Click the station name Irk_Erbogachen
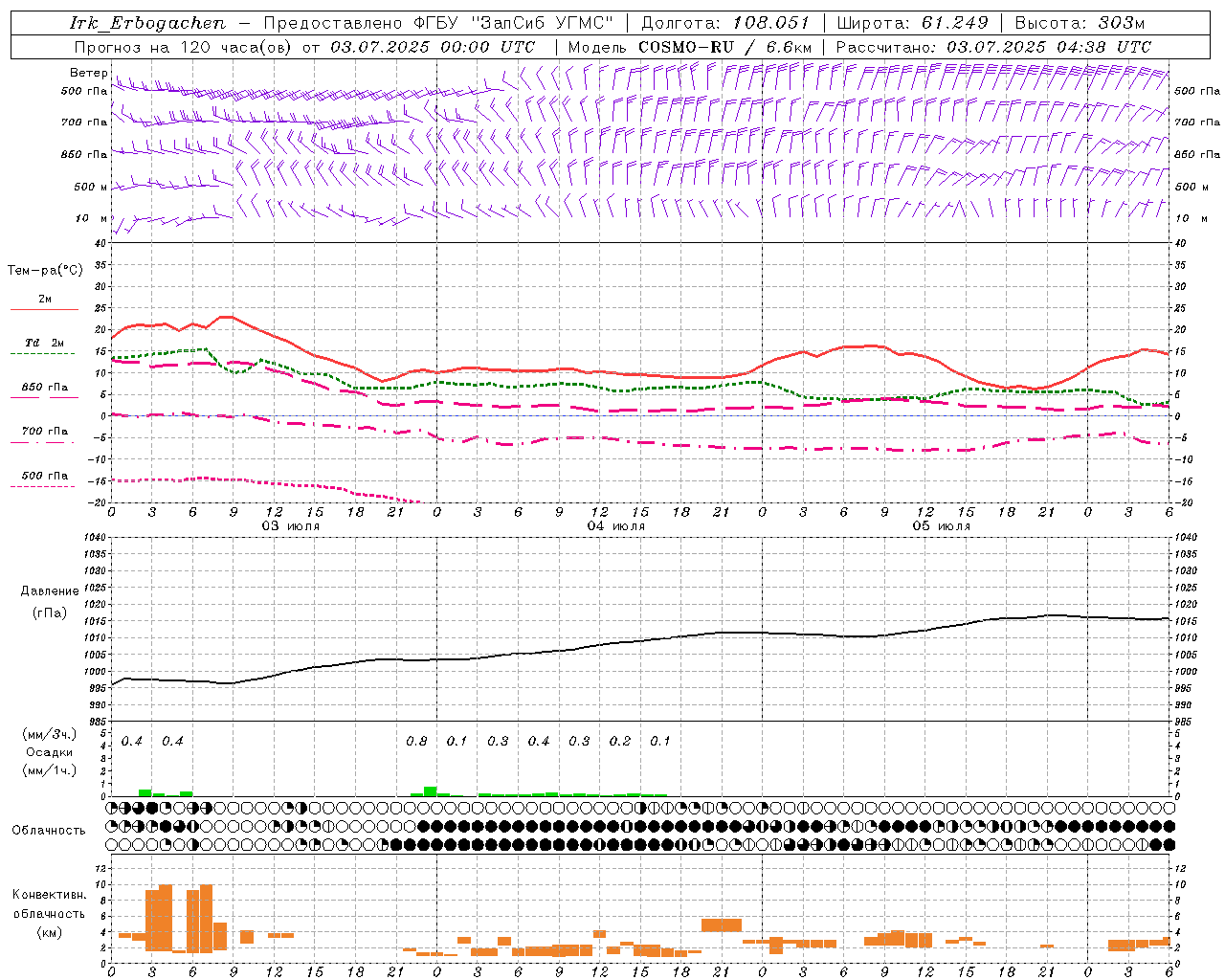Screen dimensions: 1225x980 point(148,23)
